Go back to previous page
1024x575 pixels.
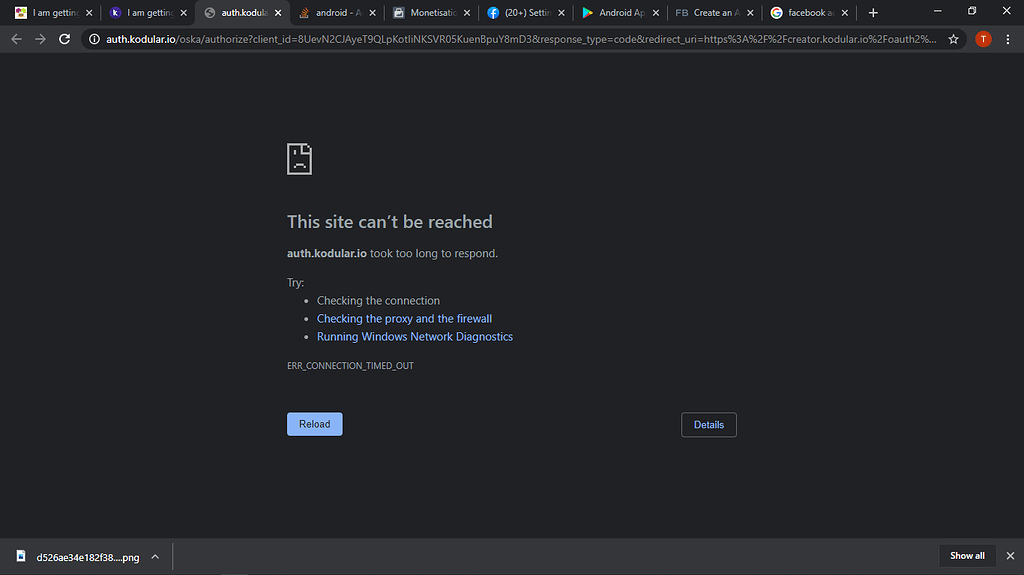click(x=16, y=39)
